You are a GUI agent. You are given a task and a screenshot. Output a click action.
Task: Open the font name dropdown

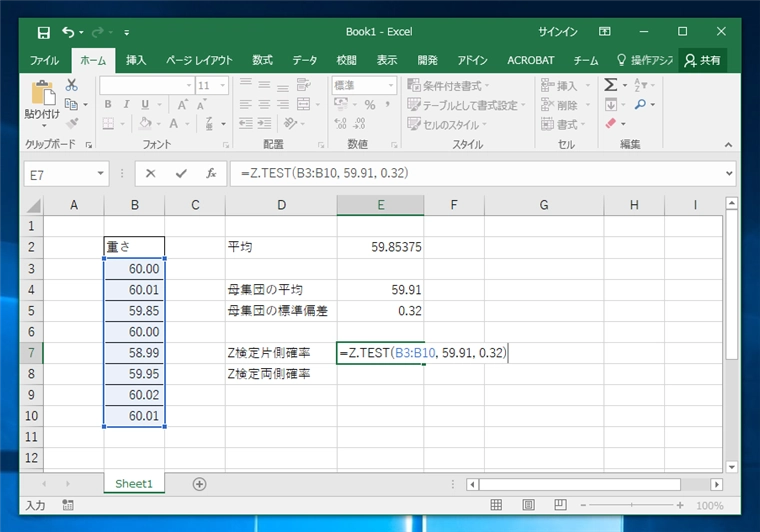(x=189, y=86)
